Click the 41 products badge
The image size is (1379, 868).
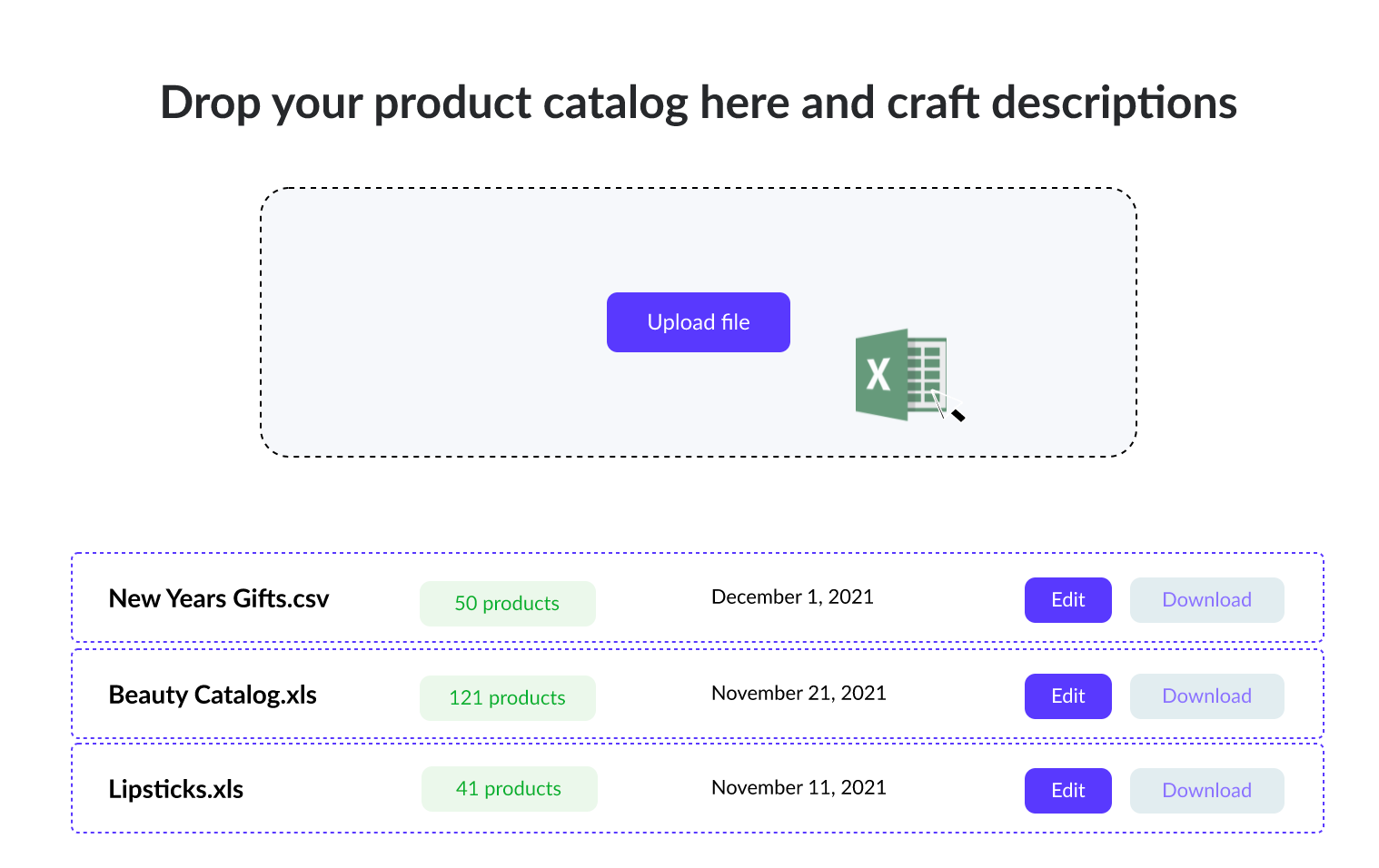509,789
